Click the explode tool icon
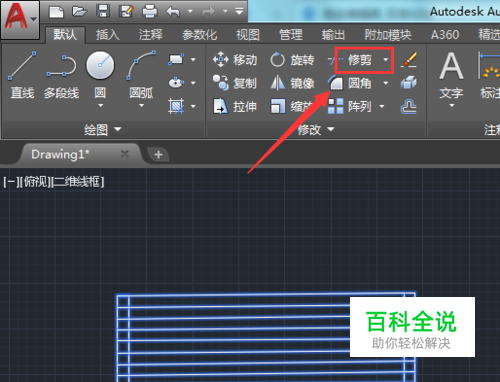This screenshot has width=500, height=382. pos(409,83)
